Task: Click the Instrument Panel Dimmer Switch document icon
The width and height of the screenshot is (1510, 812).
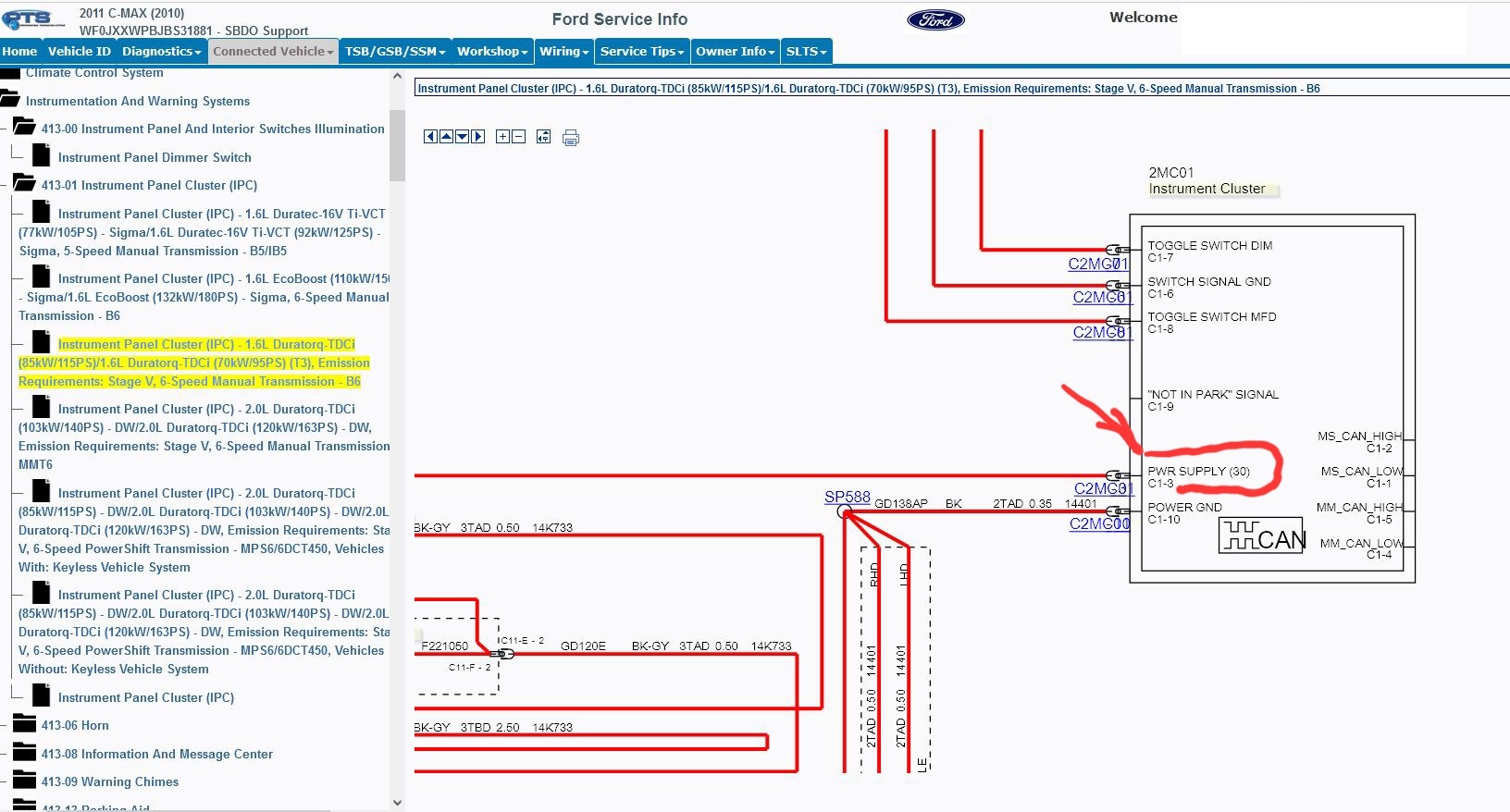Action: (41, 154)
